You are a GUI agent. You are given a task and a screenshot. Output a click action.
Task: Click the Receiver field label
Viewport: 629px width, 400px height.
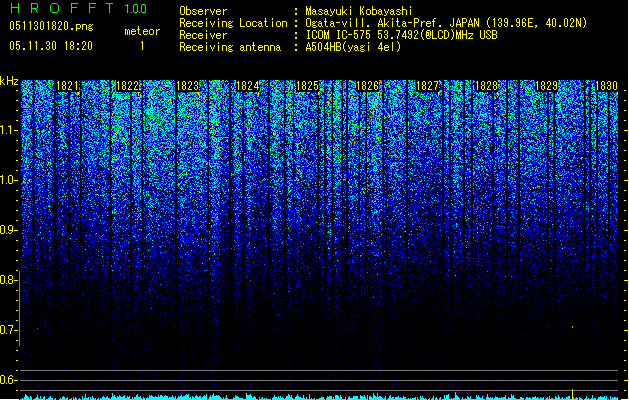point(203,35)
